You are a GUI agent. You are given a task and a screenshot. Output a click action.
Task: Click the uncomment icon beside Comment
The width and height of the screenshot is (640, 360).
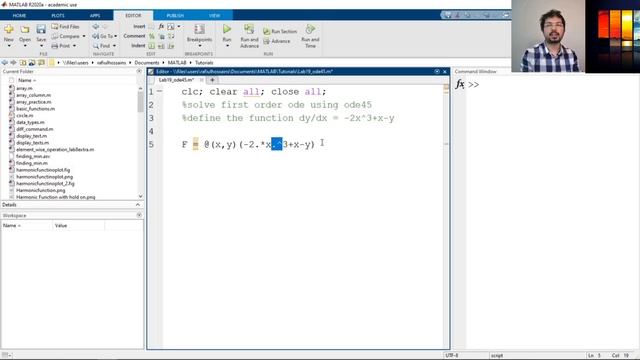click(161, 36)
